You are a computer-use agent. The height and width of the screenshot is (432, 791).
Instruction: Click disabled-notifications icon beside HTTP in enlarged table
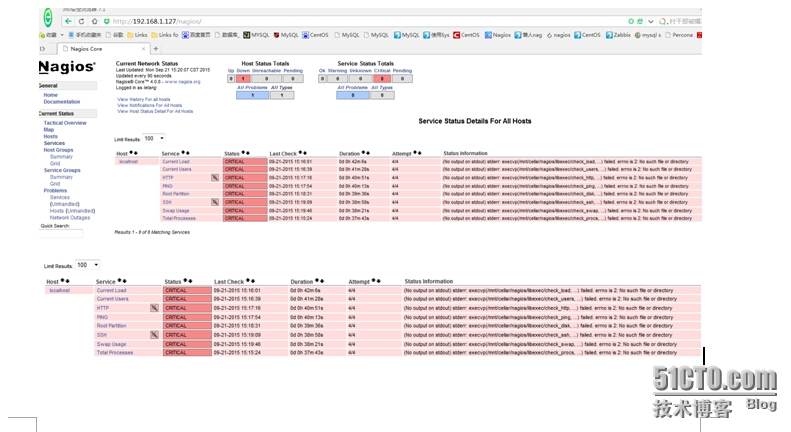pos(154,308)
